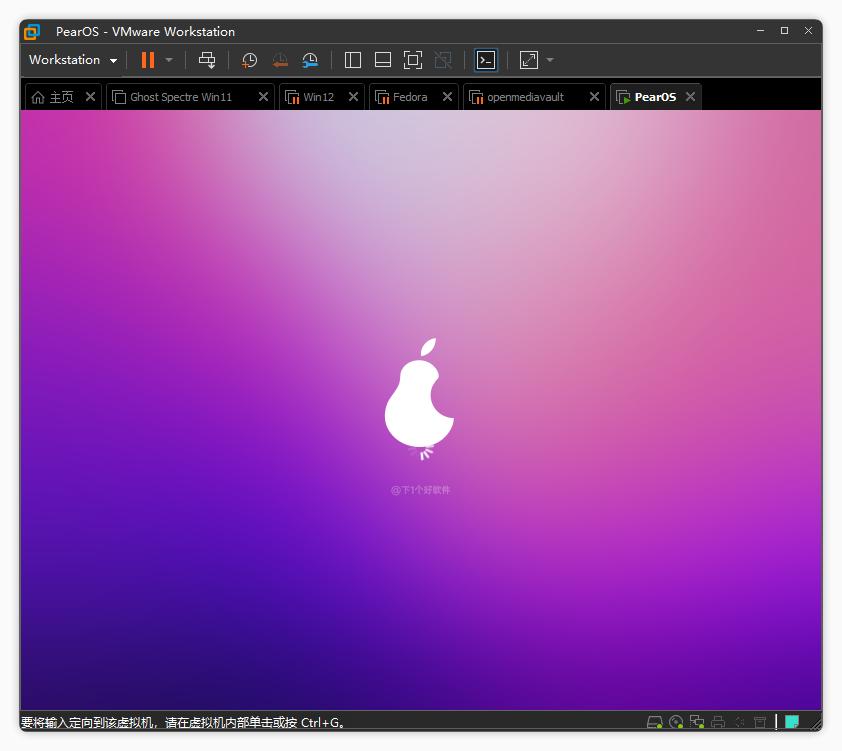Click the orange pause virtual machine button

(x=147, y=60)
